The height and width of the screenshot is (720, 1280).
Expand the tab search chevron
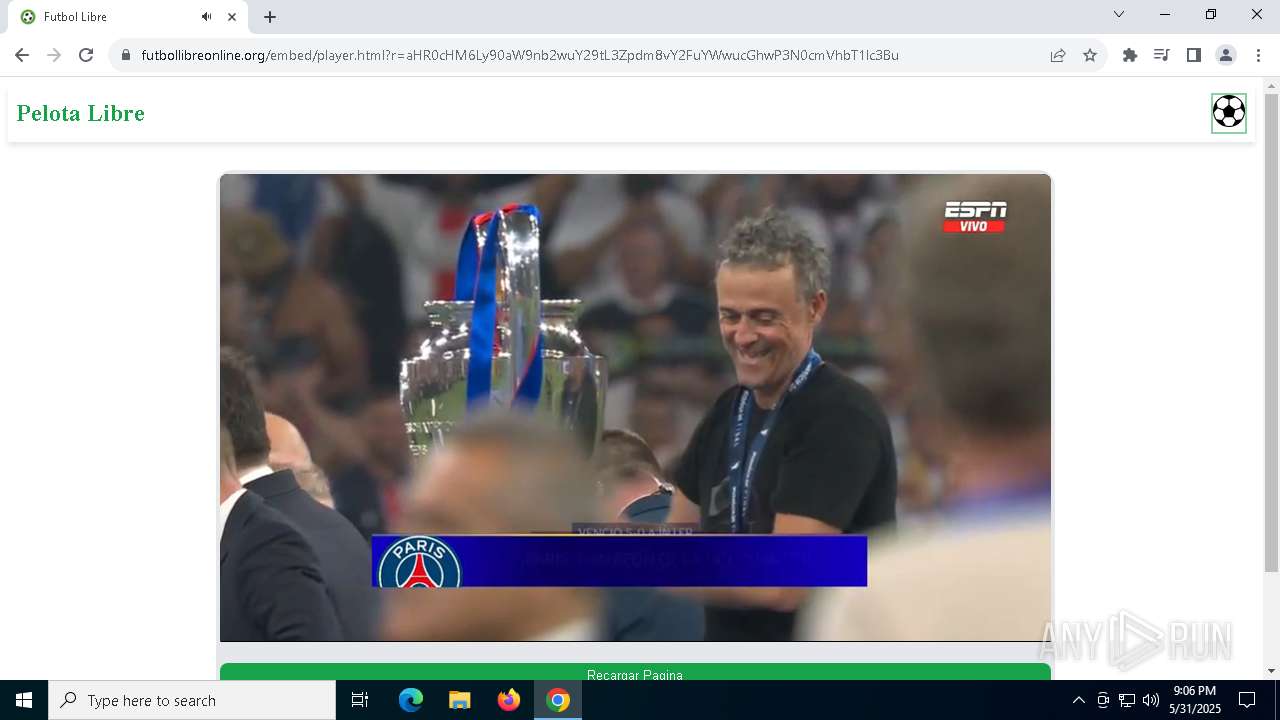click(x=1119, y=14)
